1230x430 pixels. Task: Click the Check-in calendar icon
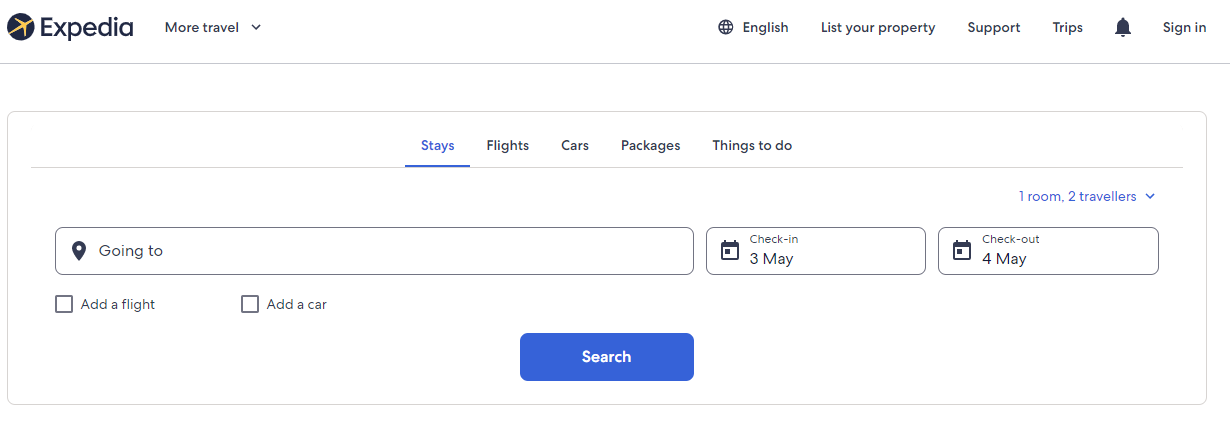[730, 250]
